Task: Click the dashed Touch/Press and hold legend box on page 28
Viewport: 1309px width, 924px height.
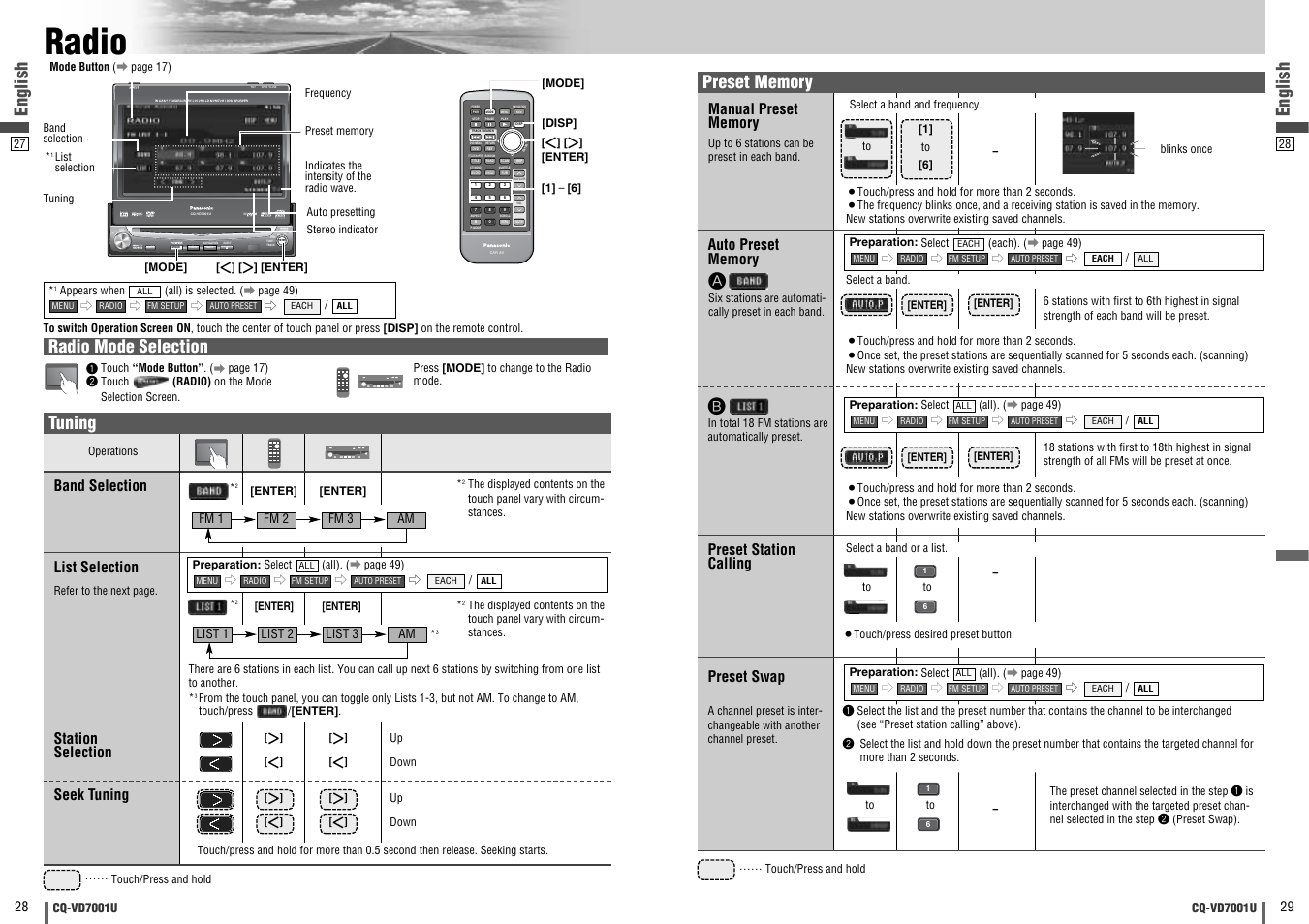Action: [62, 879]
